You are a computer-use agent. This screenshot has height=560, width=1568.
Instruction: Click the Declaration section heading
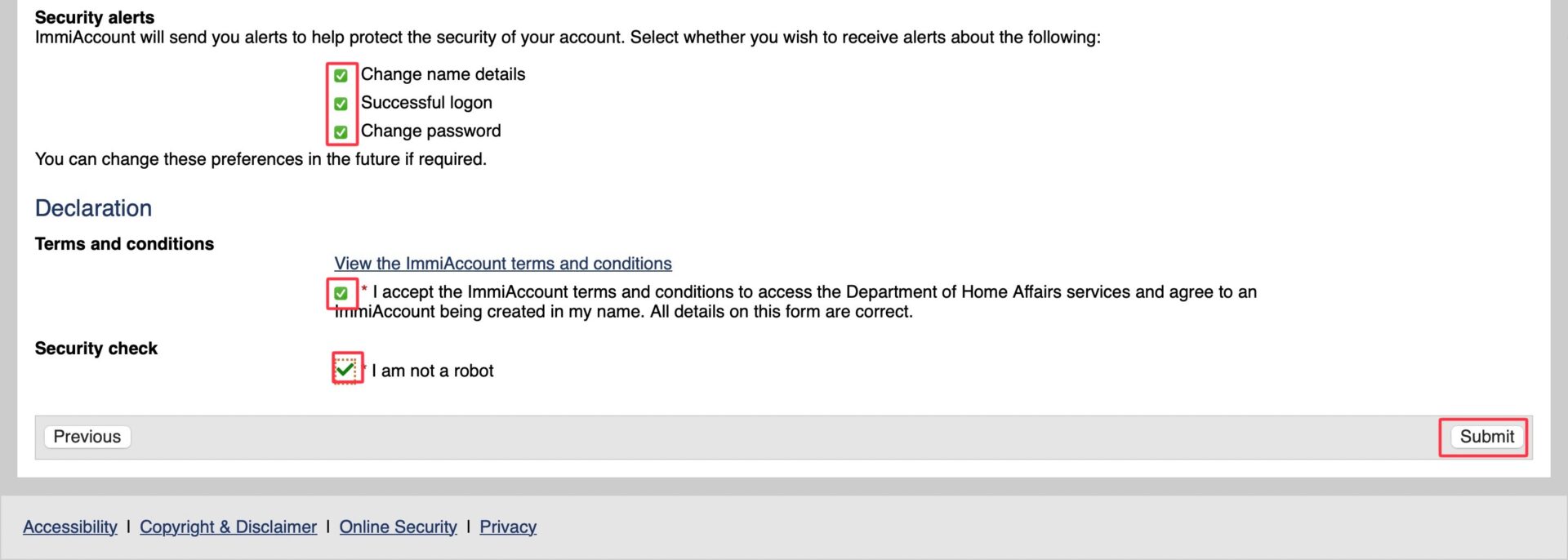(x=93, y=208)
